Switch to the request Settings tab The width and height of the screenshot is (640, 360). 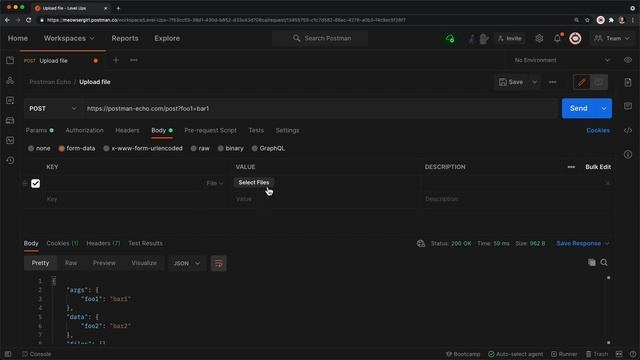click(x=287, y=131)
